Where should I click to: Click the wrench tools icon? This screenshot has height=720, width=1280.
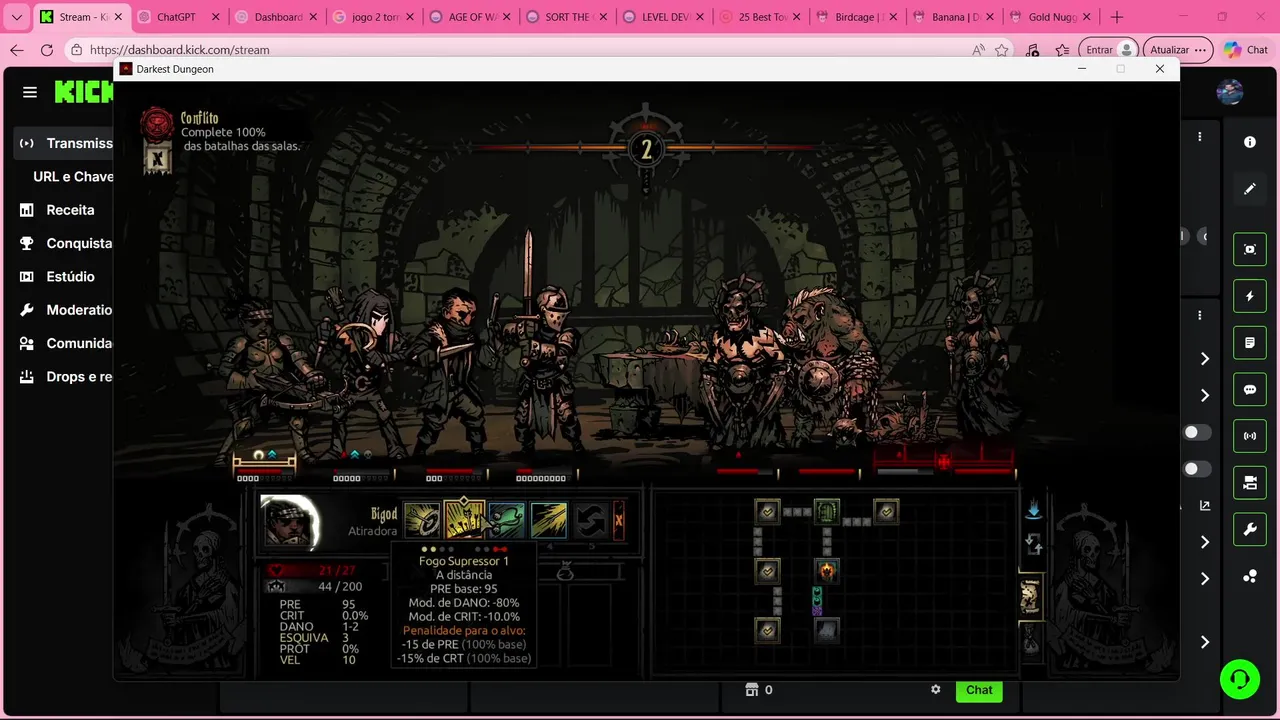[1250, 530]
